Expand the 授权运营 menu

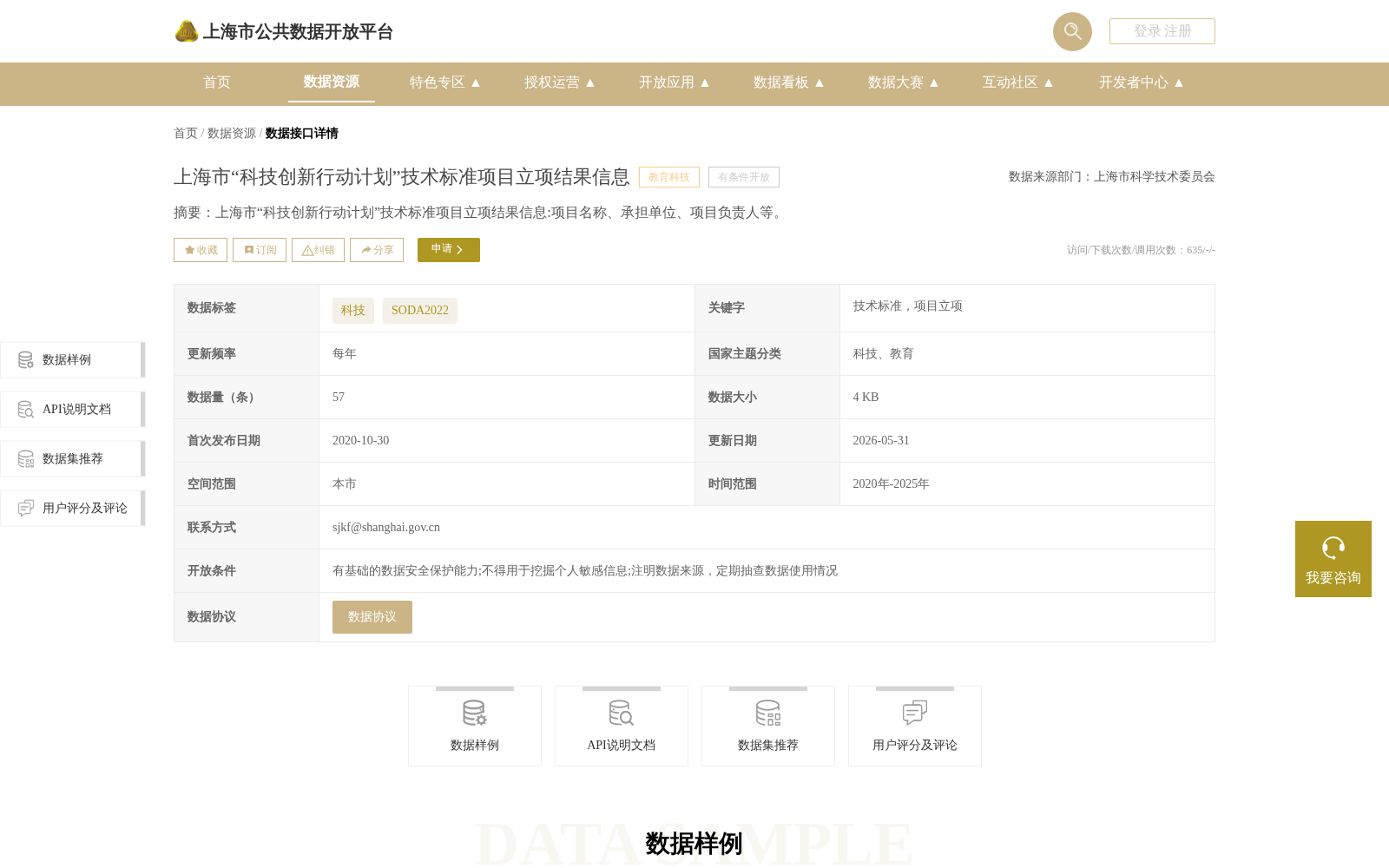point(559,82)
